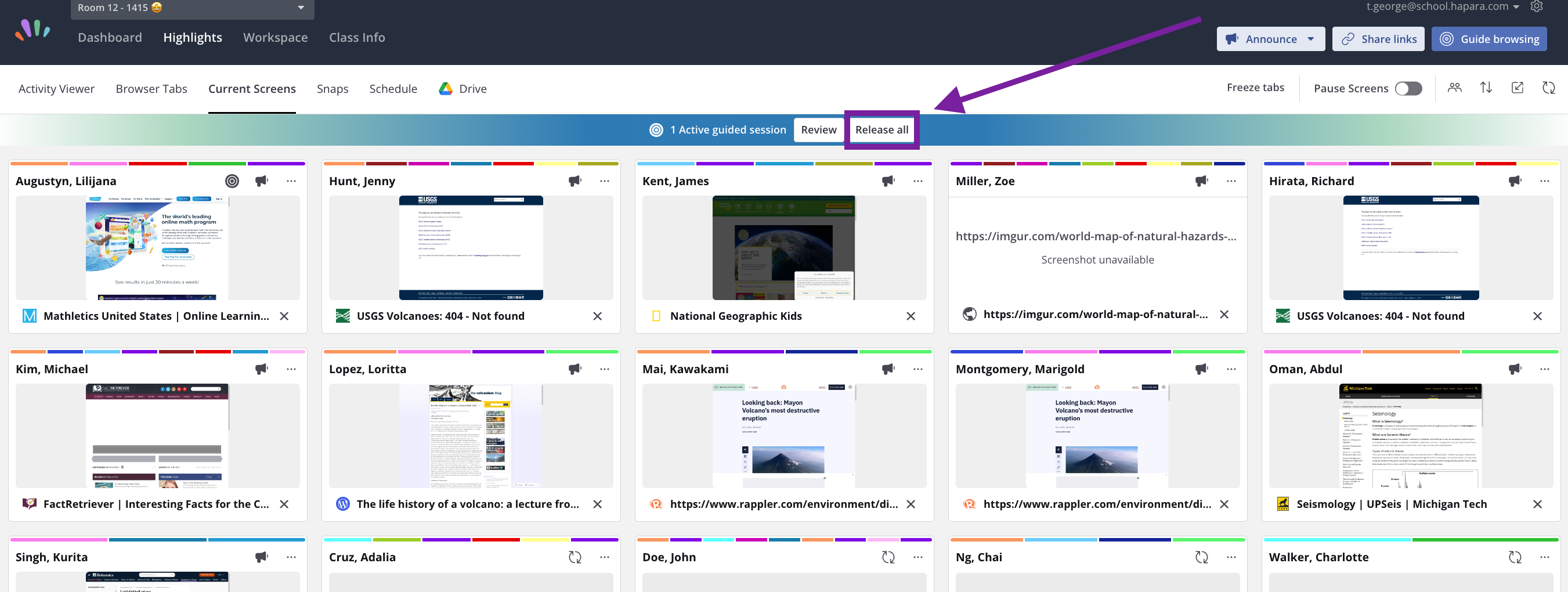
Task: Click megaphone icon on Kim, Michael card
Action: click(x=262, y=369)
